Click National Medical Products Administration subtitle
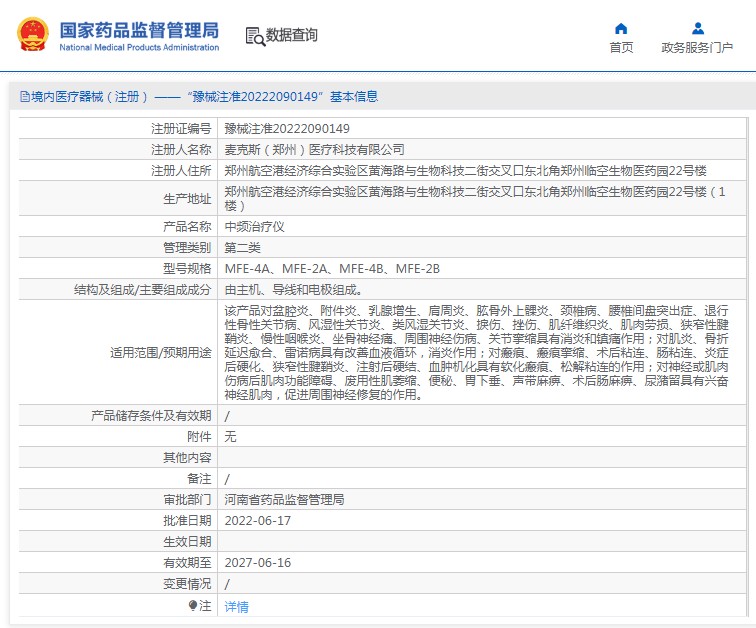Screen dimensions: 756x628 click(x=139, y=47)
